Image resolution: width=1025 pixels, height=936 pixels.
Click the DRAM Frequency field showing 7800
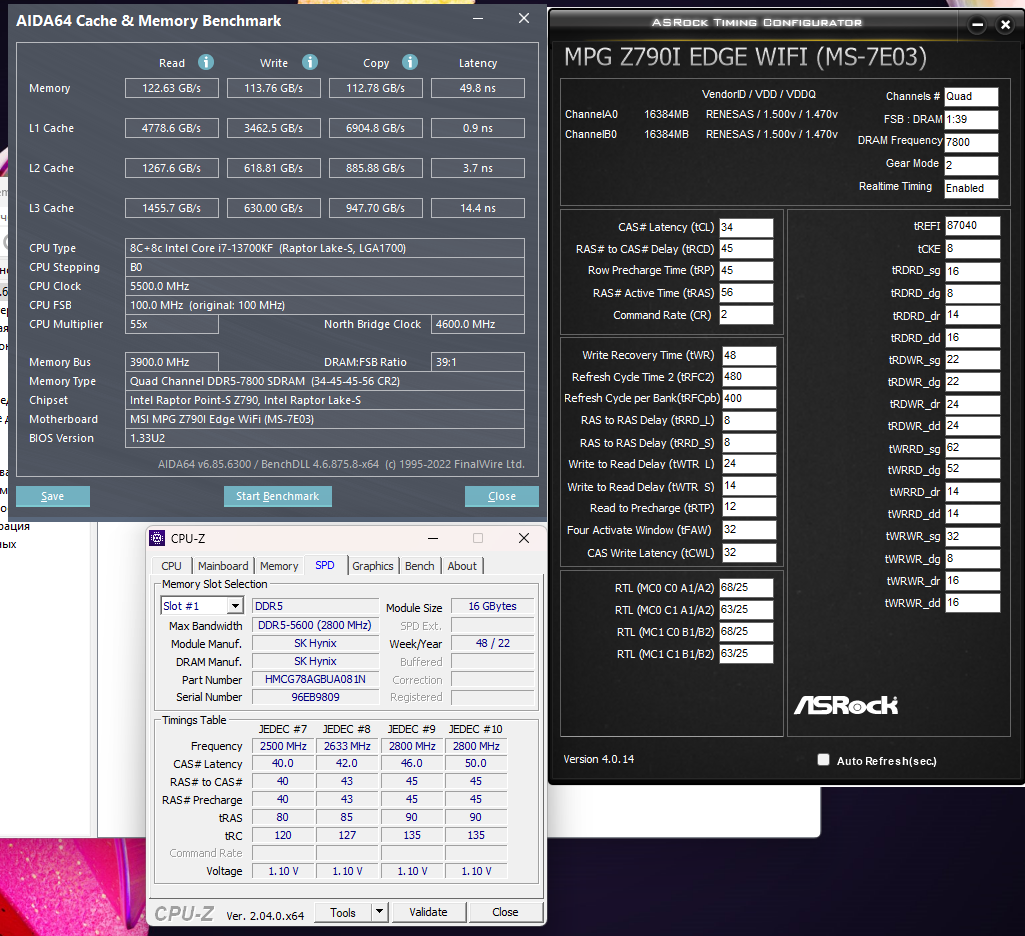971,142
